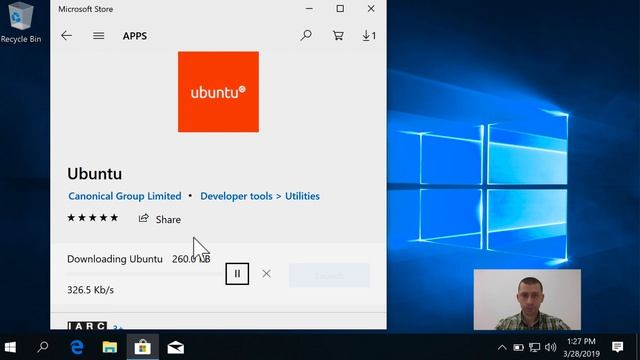
Task: Click Microsoft Store taskbar icon
Action: [x=142, y=347]
